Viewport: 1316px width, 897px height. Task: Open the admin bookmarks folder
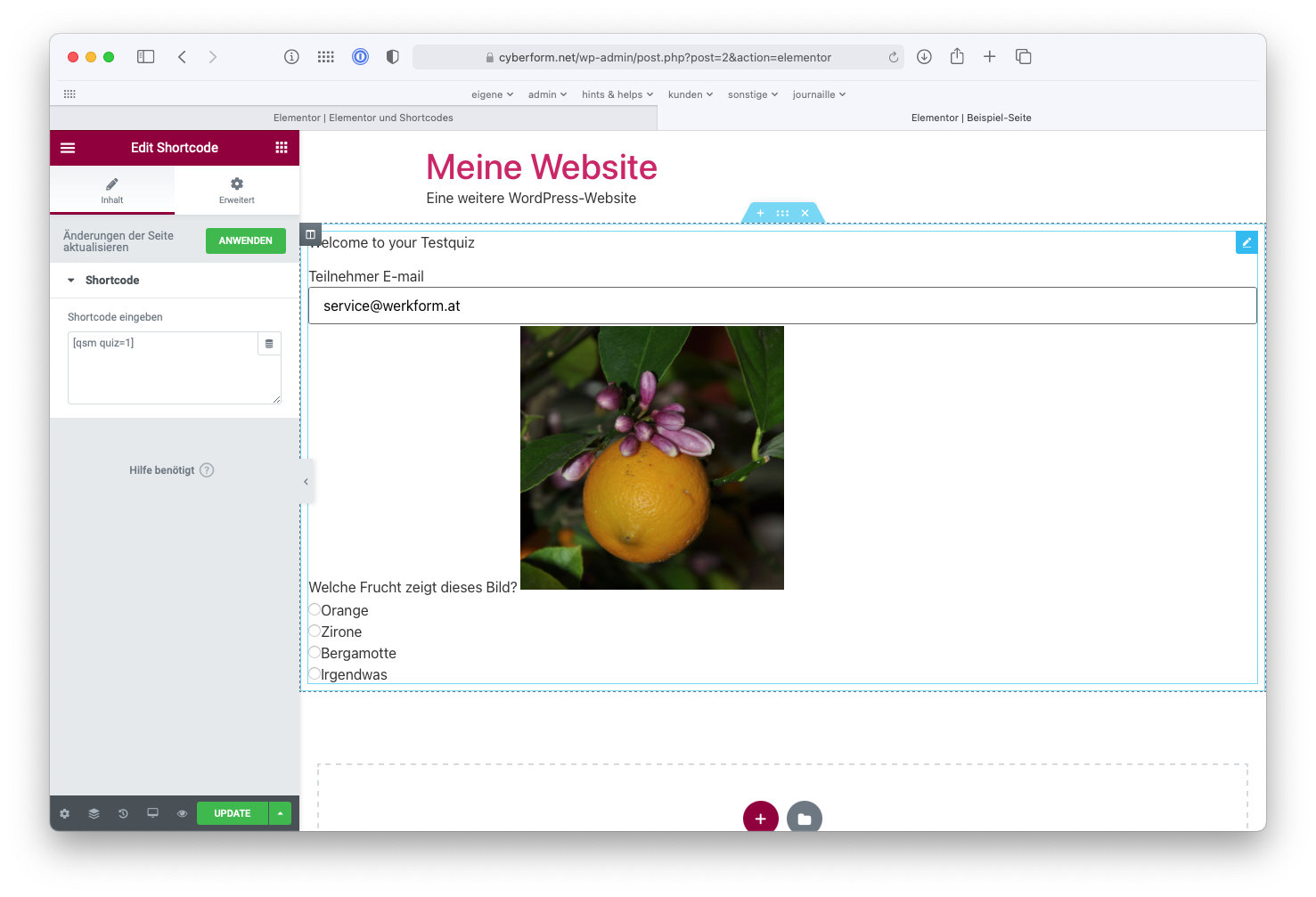click(547, 94)
